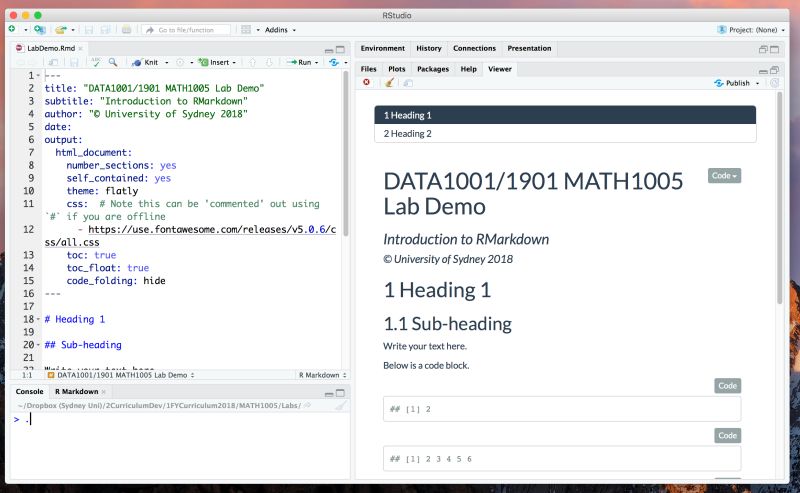Click Knit to render document
Viewport: 800px width, 493px height.
click(x=145, y=62)
